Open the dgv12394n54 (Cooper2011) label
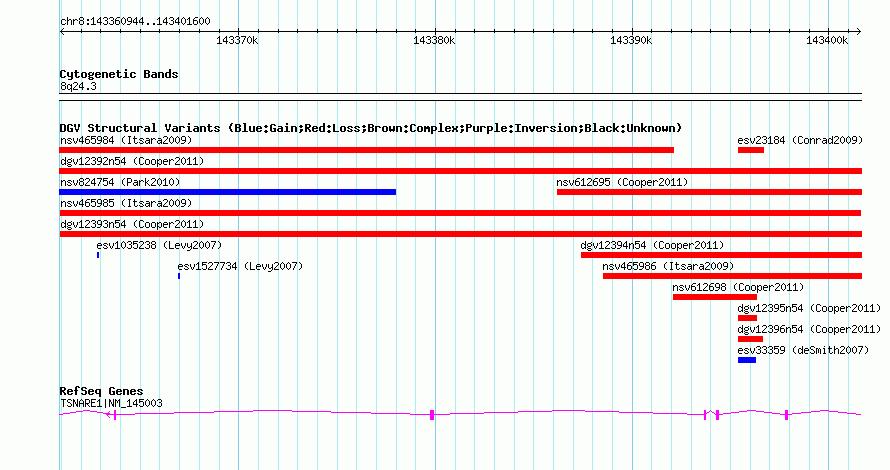 point(652,245)
